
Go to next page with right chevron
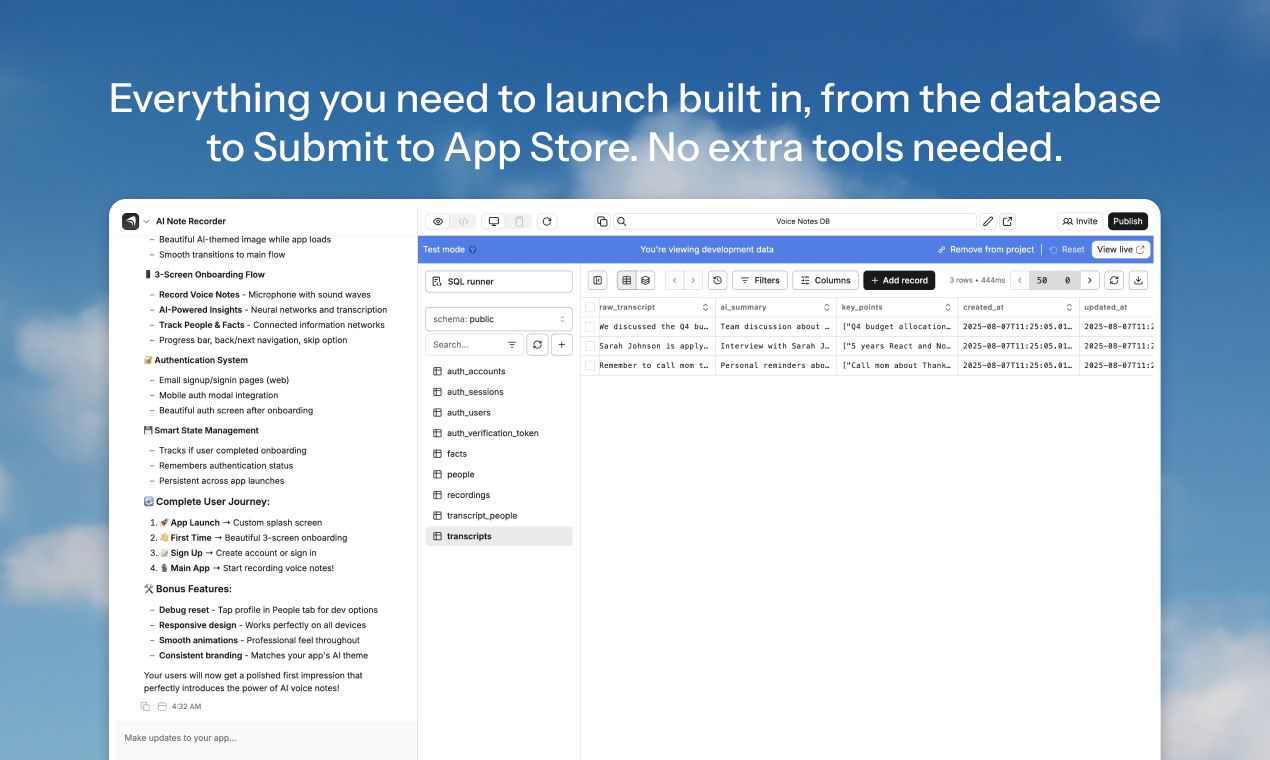1090,281
